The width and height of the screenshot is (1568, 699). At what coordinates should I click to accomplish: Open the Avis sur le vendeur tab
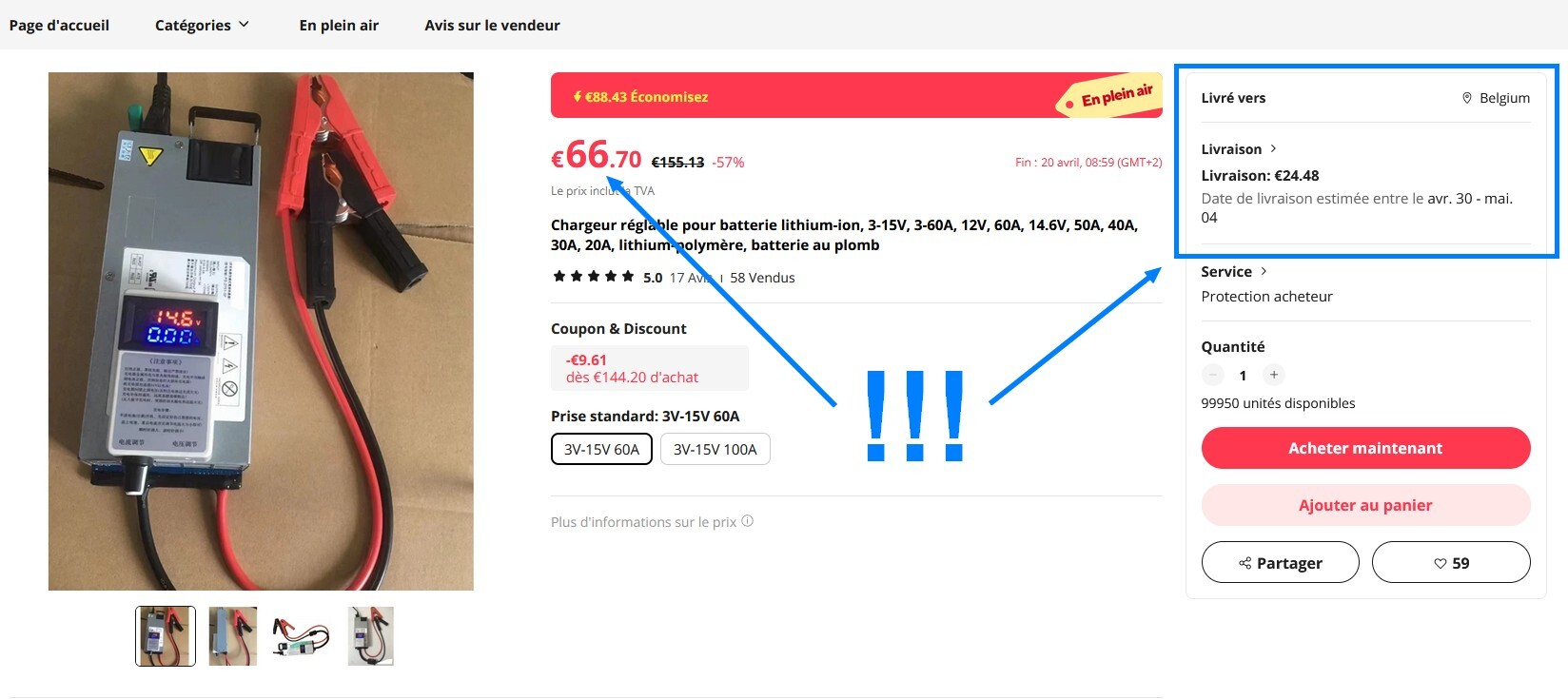click(492, 25)
